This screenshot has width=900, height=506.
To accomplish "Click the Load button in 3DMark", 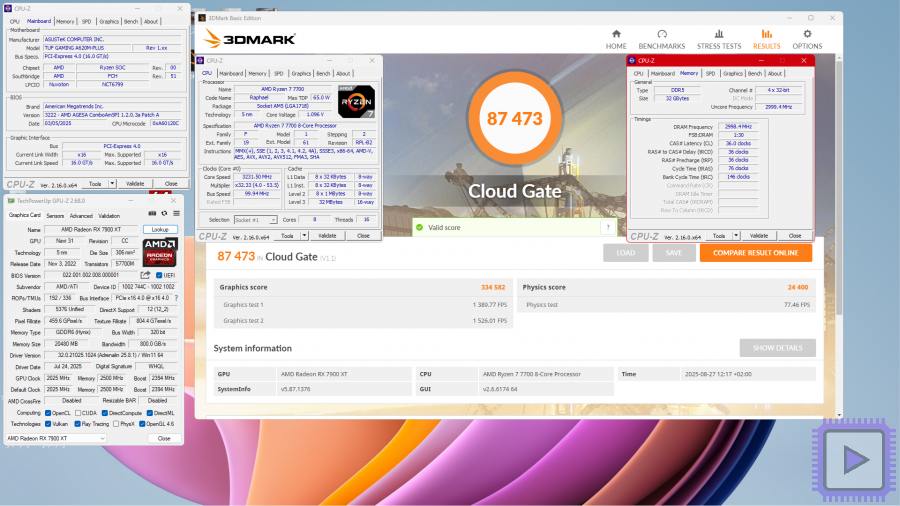I will [x=626, y=253].
